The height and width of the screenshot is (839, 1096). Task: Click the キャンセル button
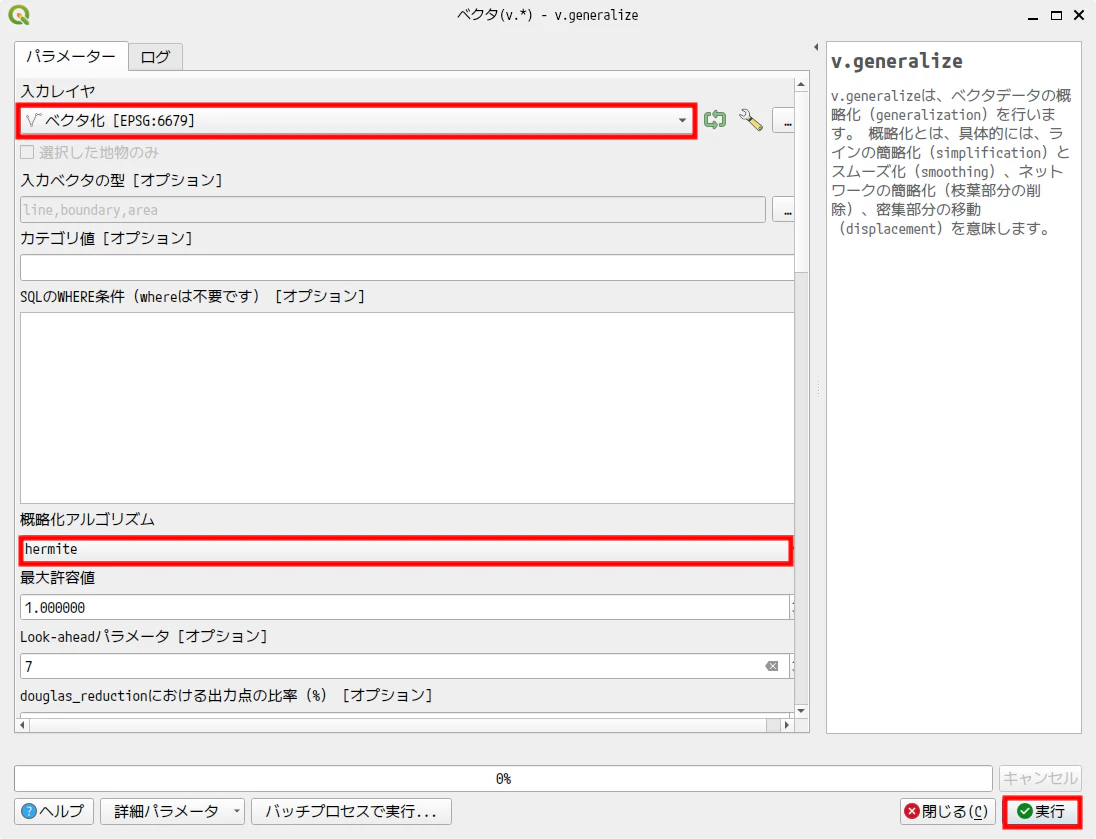click(x=1039, y=778)
